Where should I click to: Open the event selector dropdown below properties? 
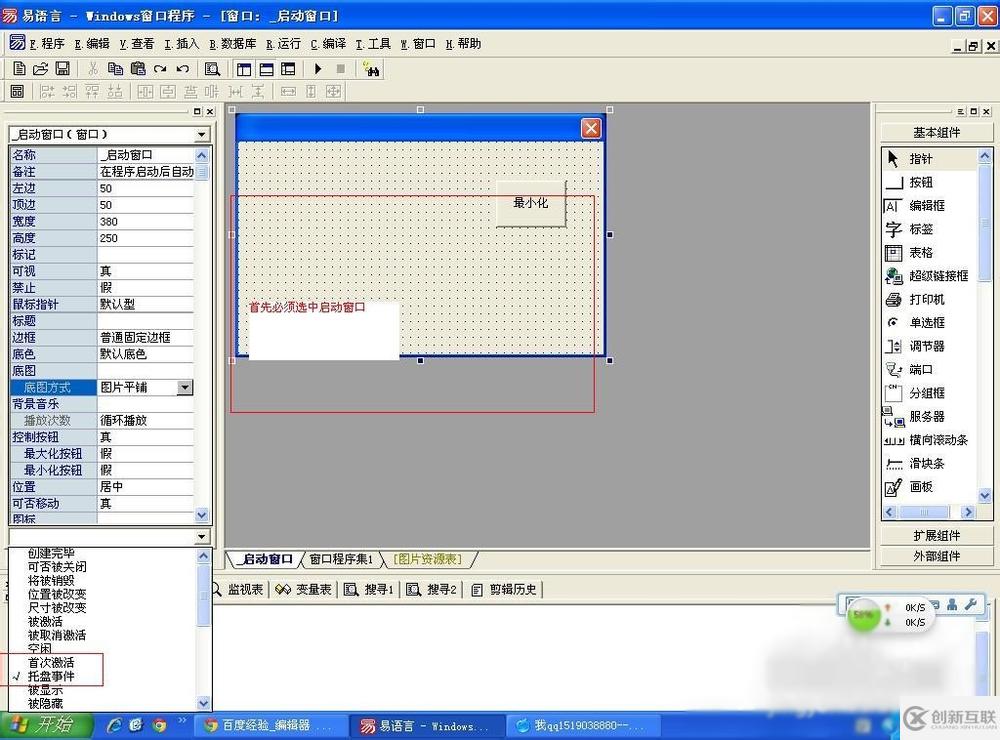point(202,536)
